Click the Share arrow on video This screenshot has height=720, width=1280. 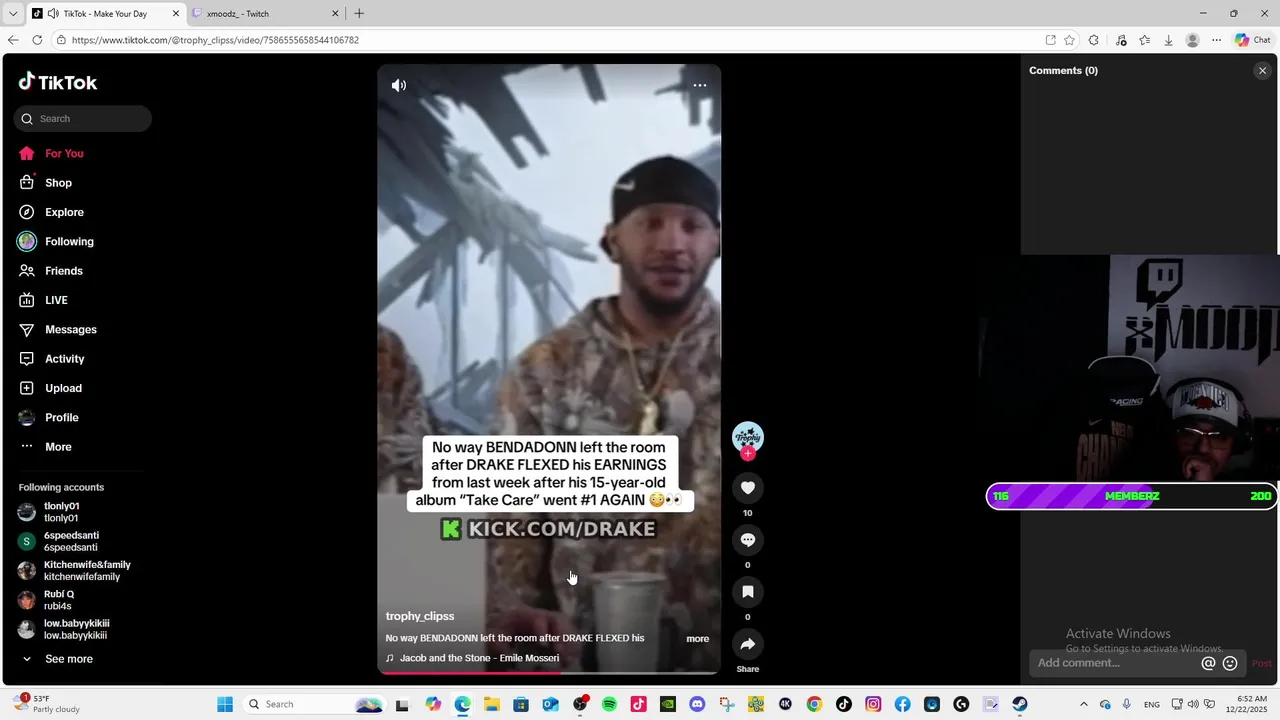click(747, 644)
